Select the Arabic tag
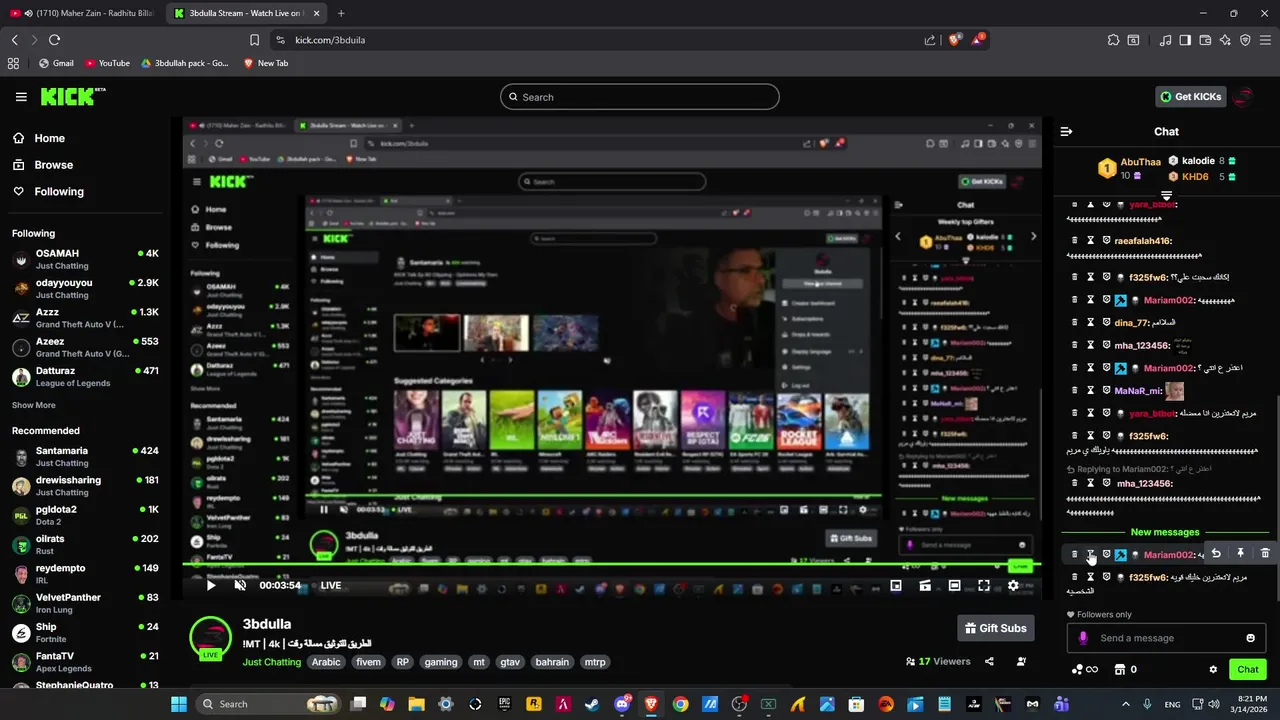The image size is (1280, 720). pyautogui.click(x=326, y=662)
